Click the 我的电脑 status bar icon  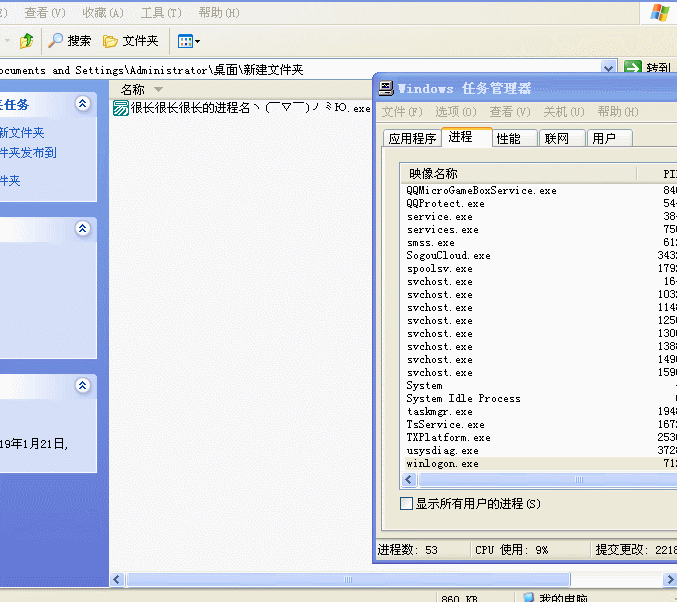(x=528, y=597)
